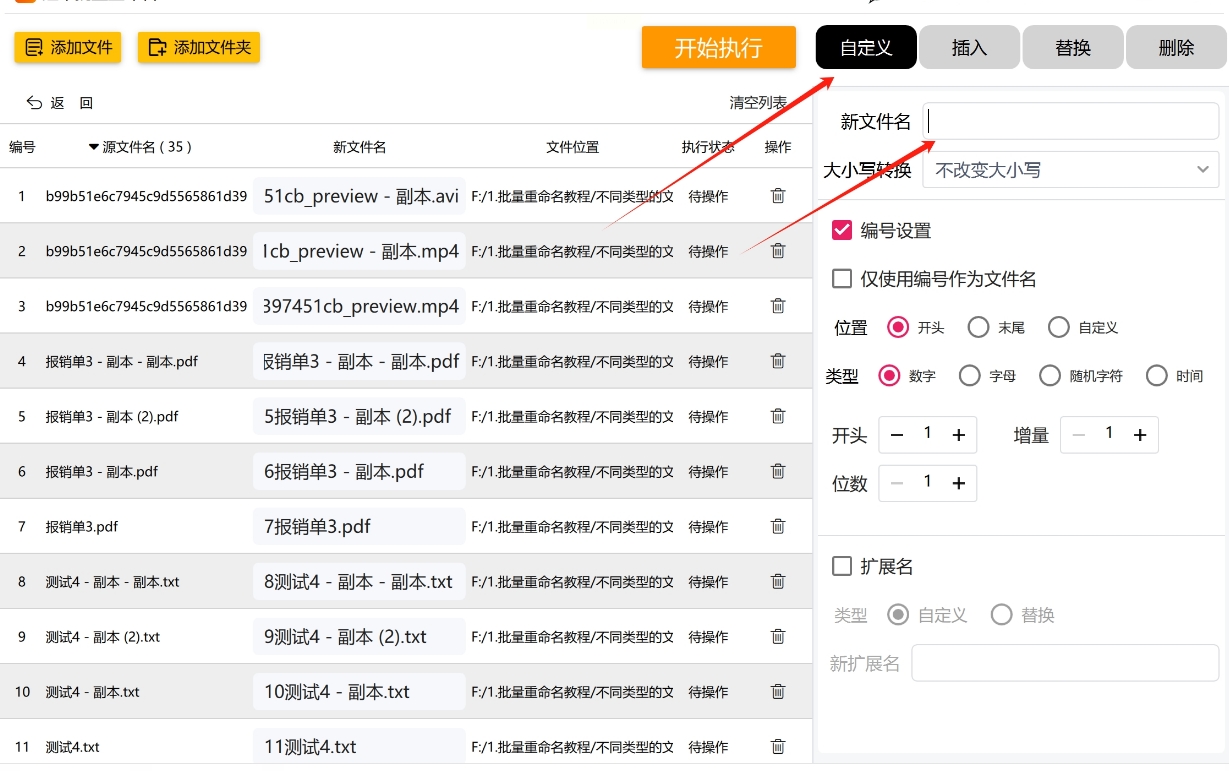Edit new name 11测试4.txt field
The width and height of the screenshot is (1229, 771).
pos(359,746)
